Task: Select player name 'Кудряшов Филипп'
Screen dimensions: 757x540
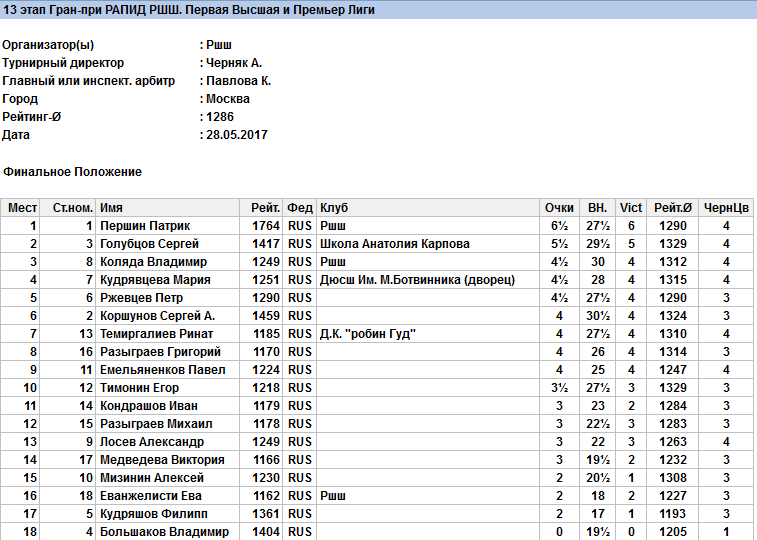Action: point(154,513)
